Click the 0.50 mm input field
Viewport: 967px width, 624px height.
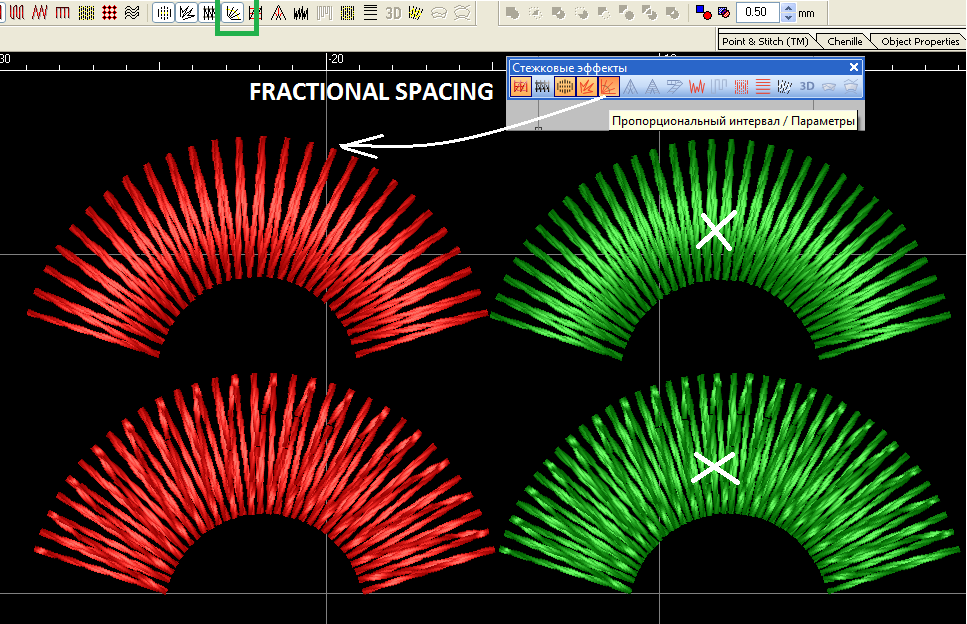pyautogui.click(x=758, y=13)
